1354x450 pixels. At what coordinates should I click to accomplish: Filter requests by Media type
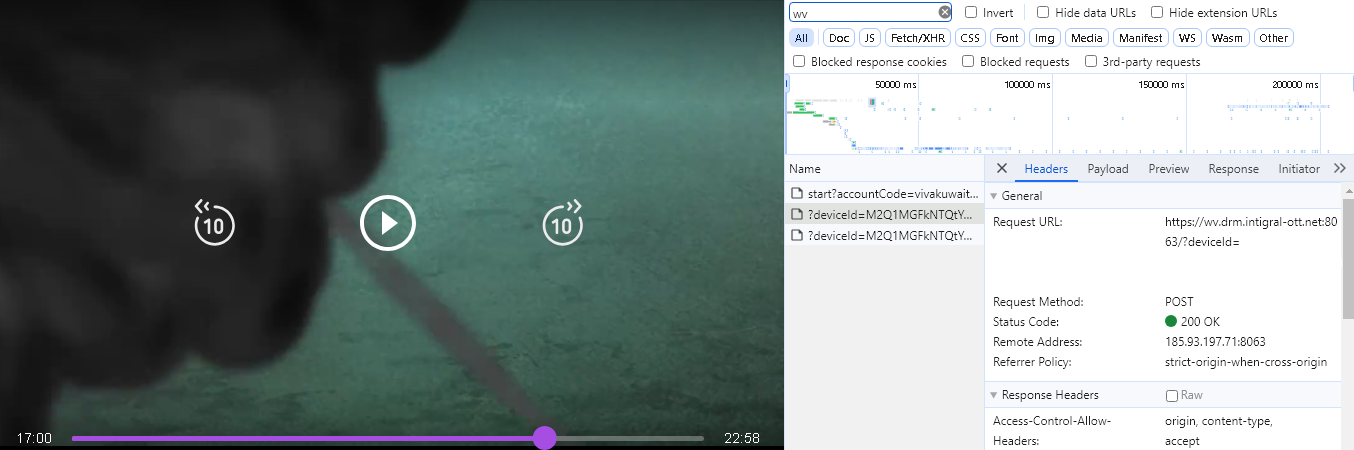(1086, 38)
